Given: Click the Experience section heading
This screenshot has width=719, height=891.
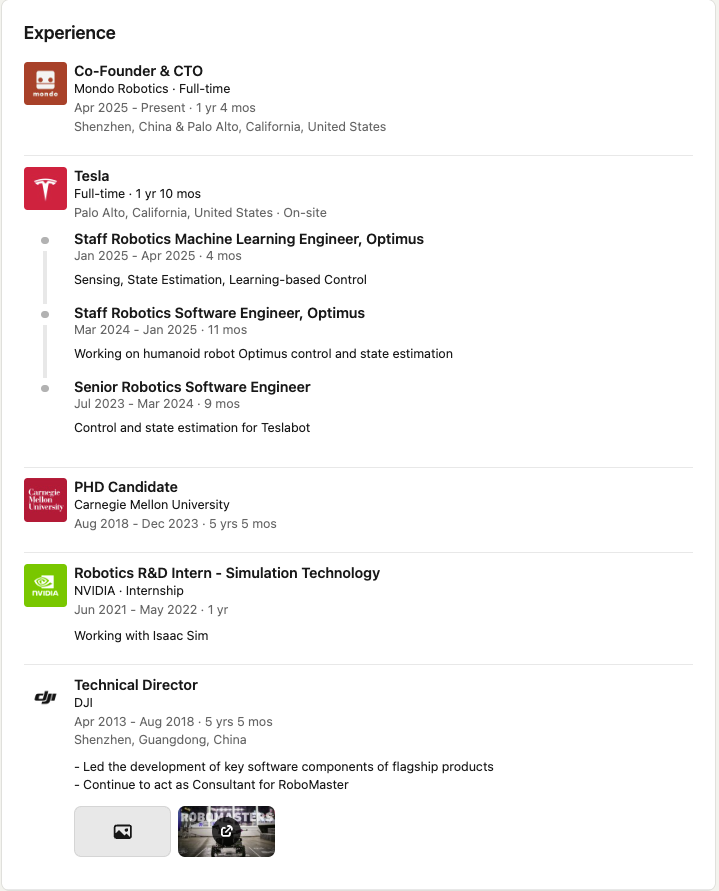Looking at the screenshot, I should (69, 33).
